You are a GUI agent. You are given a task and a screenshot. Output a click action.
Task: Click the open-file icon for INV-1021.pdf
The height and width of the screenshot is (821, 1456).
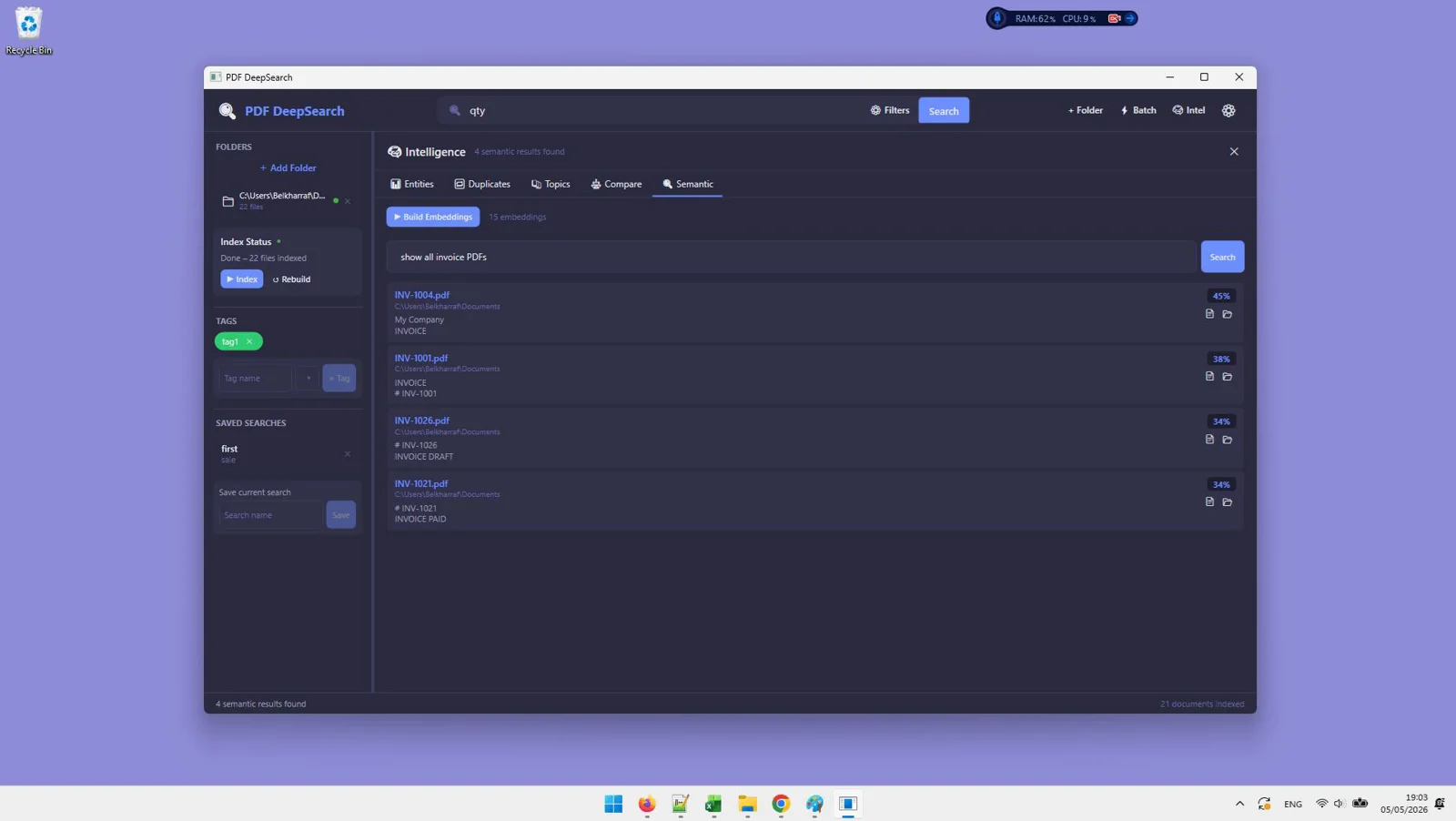[x=1209, y=502]
